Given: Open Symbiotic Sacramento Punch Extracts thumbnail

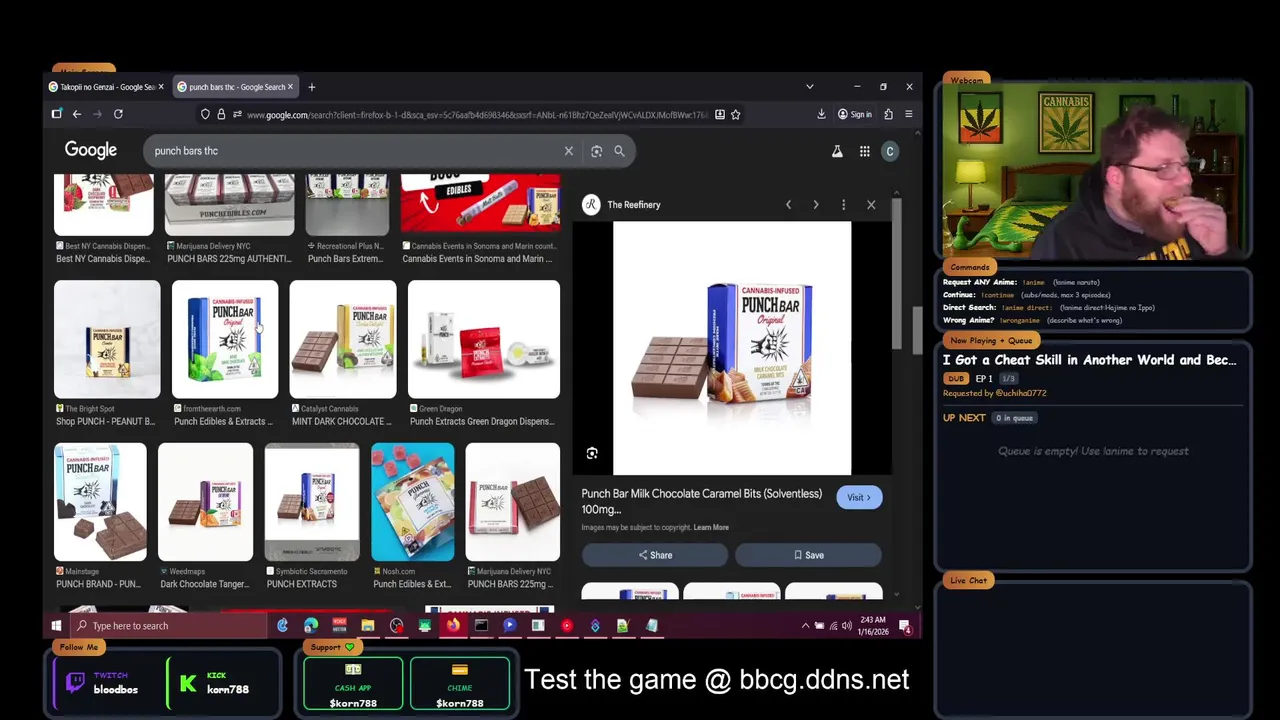Looking at the screenshot, I should pos(312,502).
